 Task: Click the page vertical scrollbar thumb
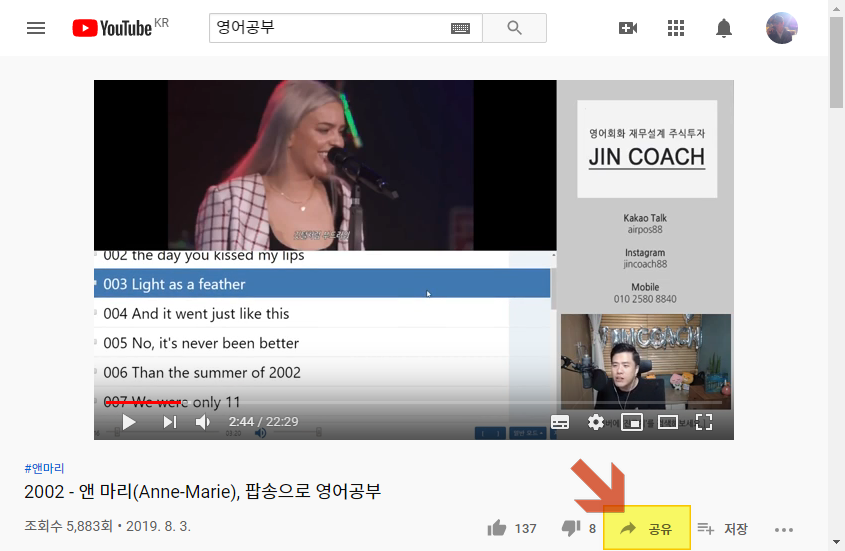pos(836,62)
